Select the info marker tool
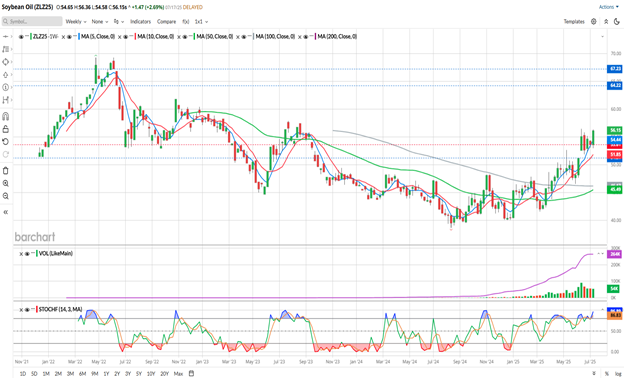Screen dimensions: 624x378 [5, 87]
